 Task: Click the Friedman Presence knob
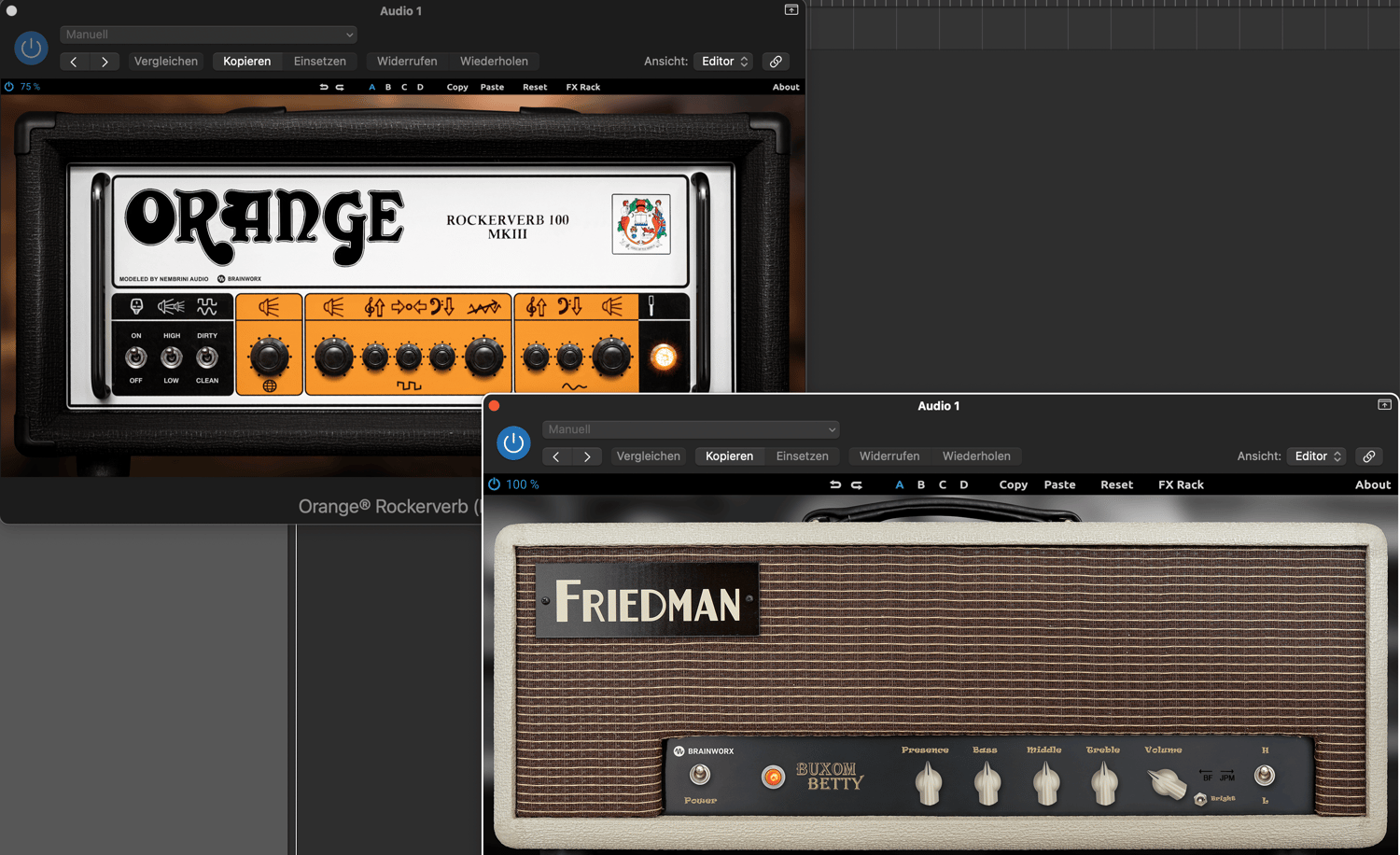[928, 782]
